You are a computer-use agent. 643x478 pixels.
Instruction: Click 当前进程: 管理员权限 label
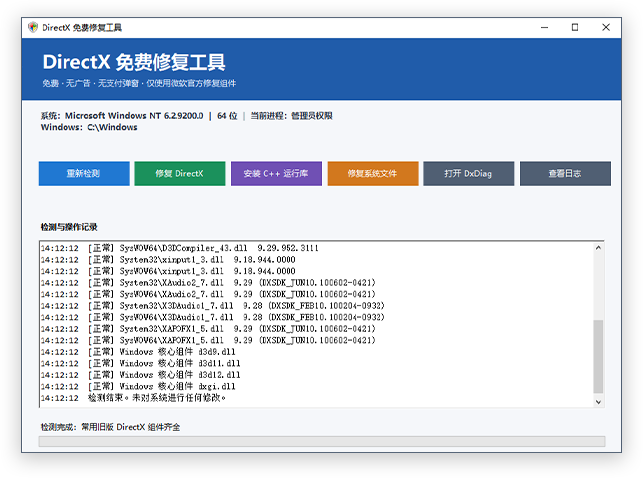pyautogui.click(x=292, y=116)
